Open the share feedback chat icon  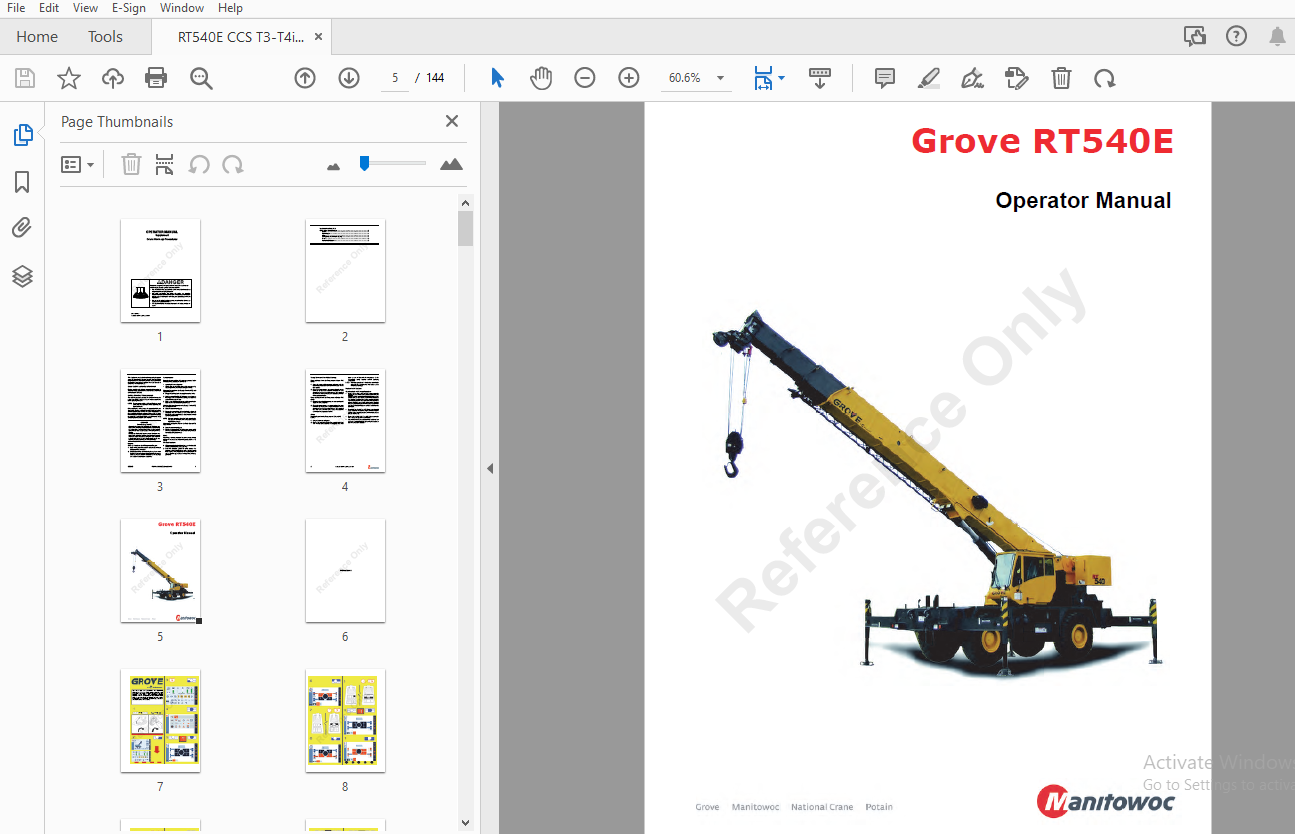pos(1194,37)
